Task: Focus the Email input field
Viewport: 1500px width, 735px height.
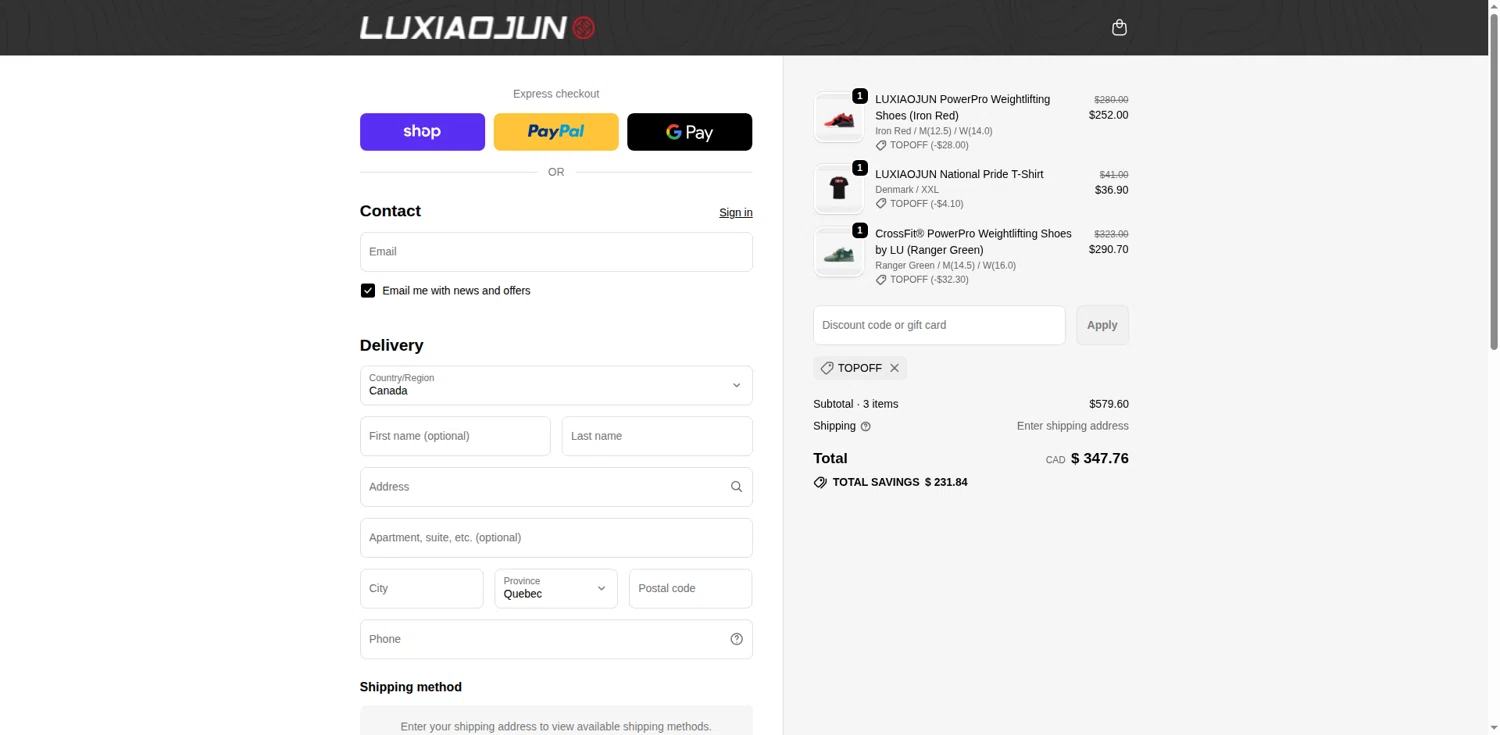Action: coord(556,252)
